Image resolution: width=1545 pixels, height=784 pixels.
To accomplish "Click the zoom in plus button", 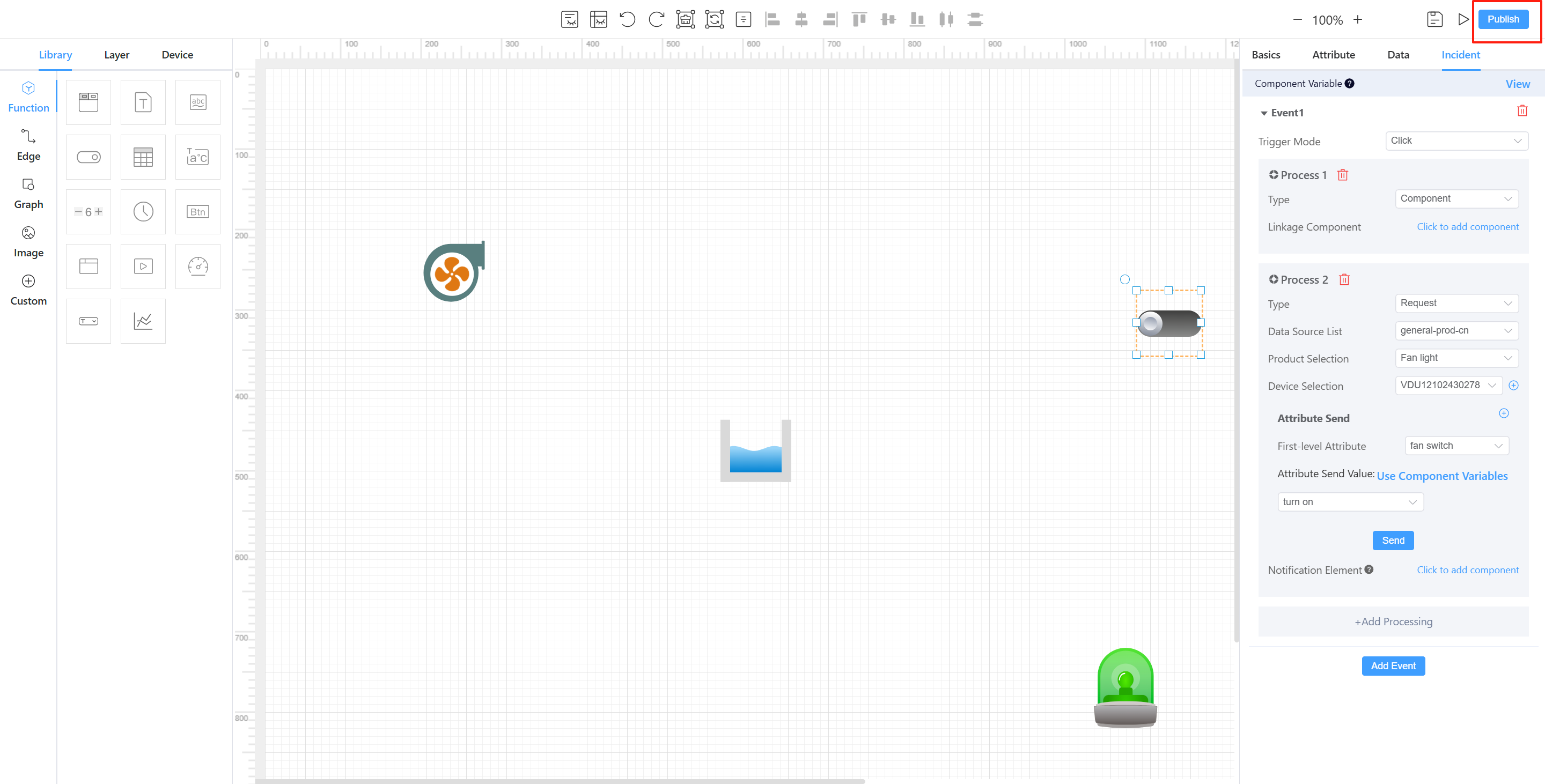I will point(1357,20).
